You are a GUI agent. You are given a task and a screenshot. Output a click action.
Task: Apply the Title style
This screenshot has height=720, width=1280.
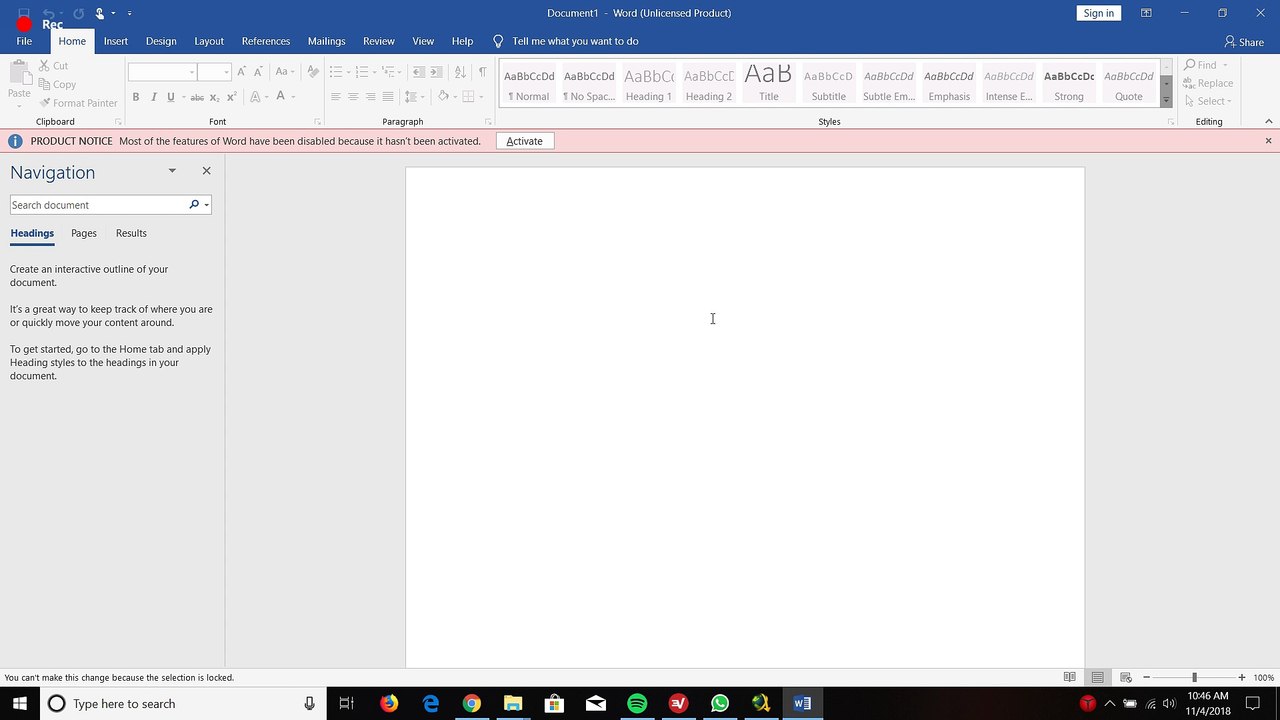[768, 85]
